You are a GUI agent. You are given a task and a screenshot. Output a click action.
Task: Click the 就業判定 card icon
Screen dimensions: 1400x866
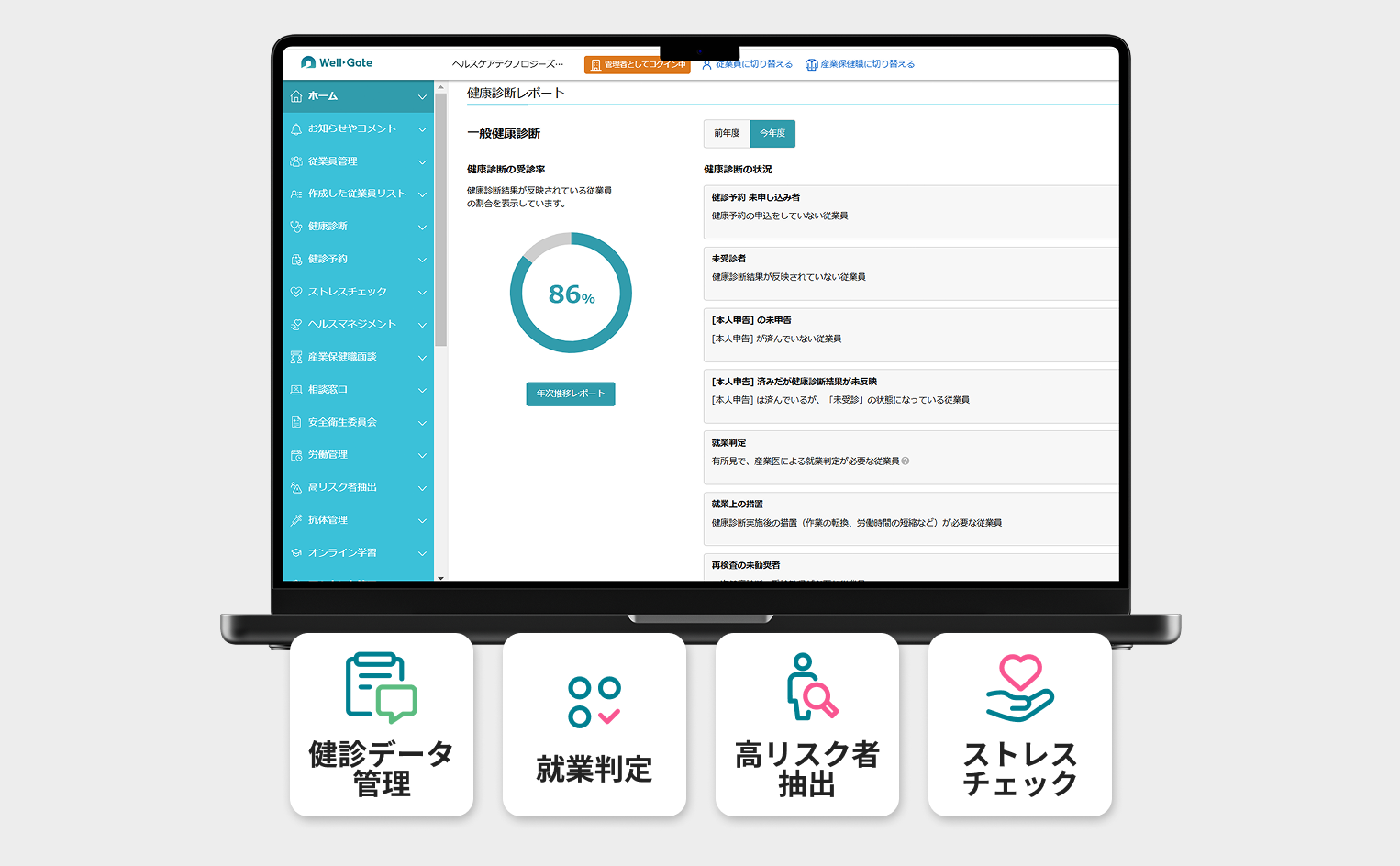click(x=594, y=703)
